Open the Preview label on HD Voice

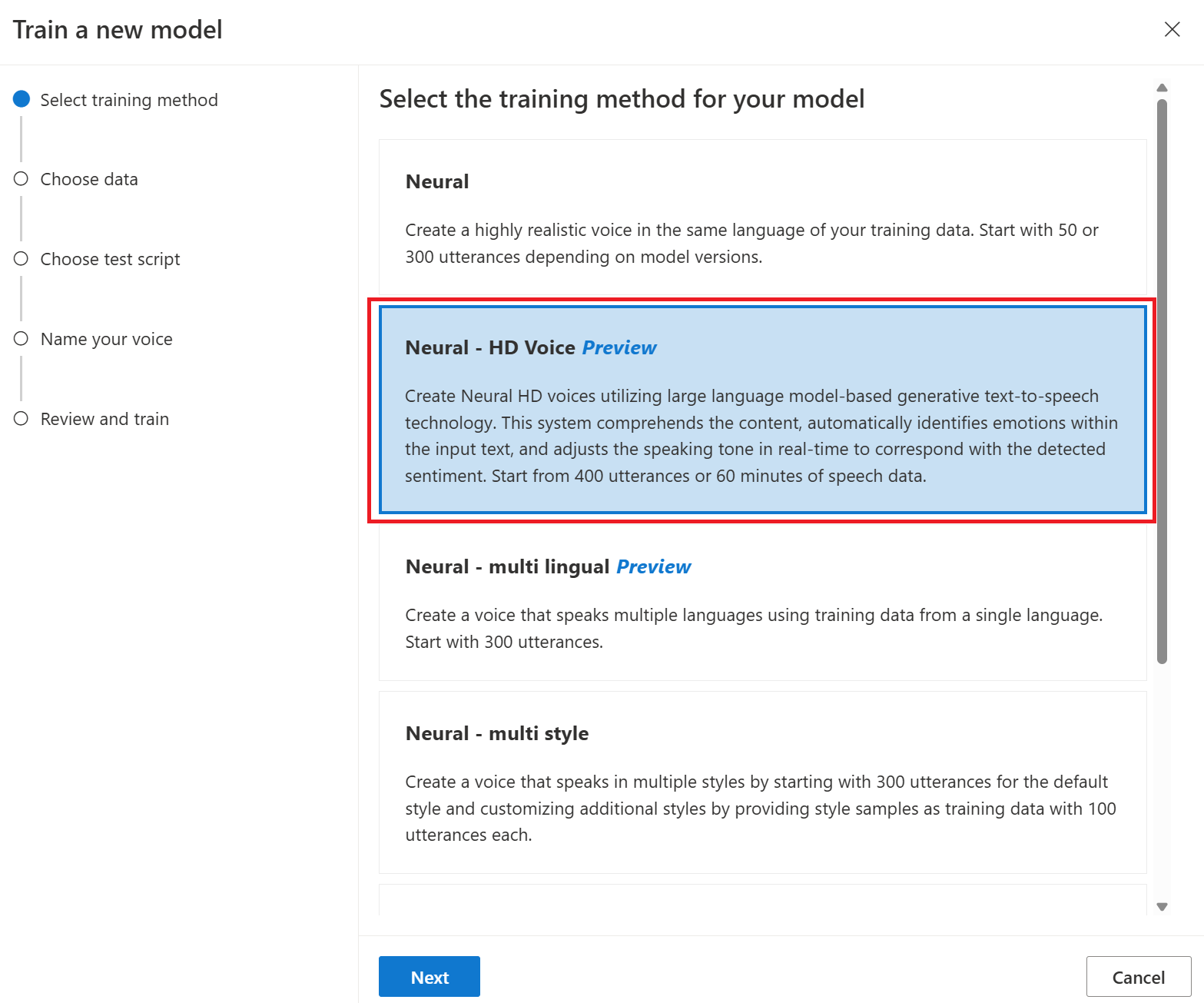(x=619, y=347)
